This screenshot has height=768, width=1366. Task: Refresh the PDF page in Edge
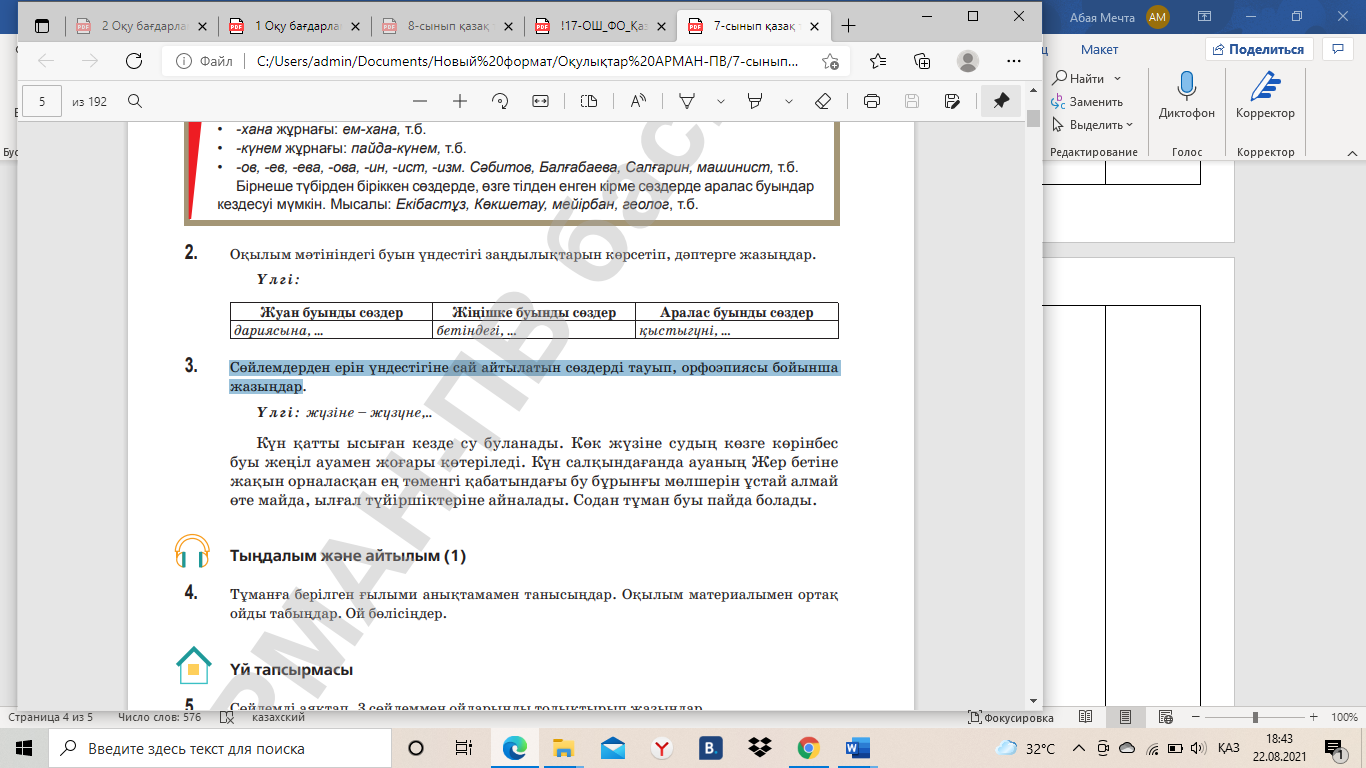coord(133,61)
